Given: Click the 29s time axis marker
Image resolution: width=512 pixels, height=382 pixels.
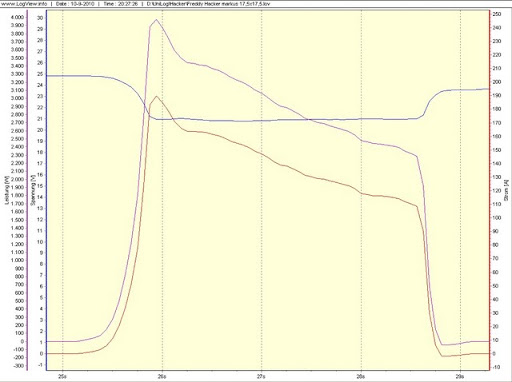Looking at the screenshot, I should coord(460,376).
